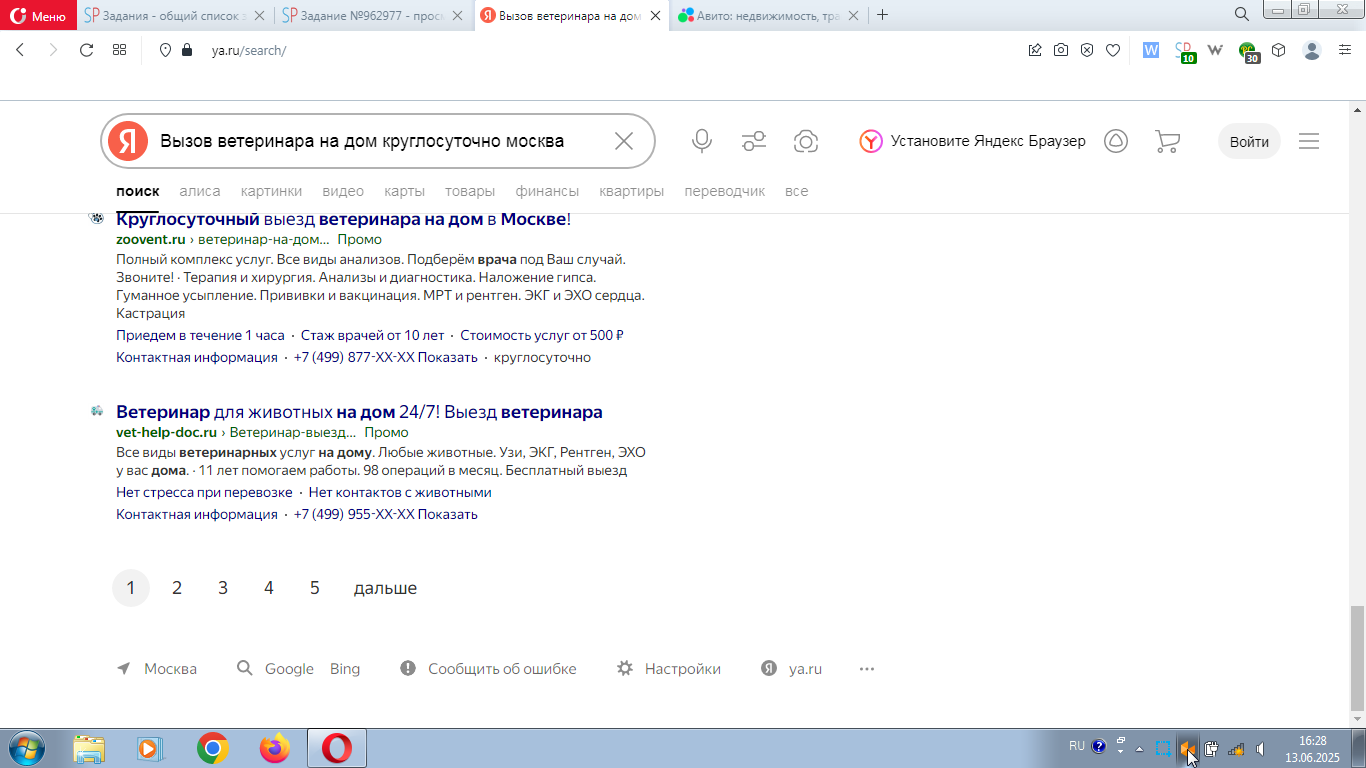View site security padlock info
Image resolution: width=1366 pixels, height=768 pixels.
coord(186,50)
